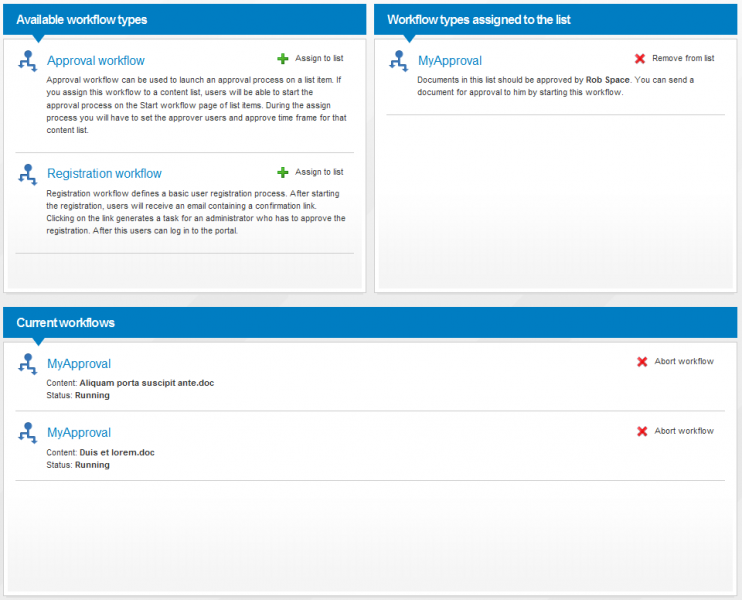Image resolution: width=742 pixels, height=600 pixels.
Task: Click red X icon for Aliquam porta workflow
Action: (x=642, y=362)
